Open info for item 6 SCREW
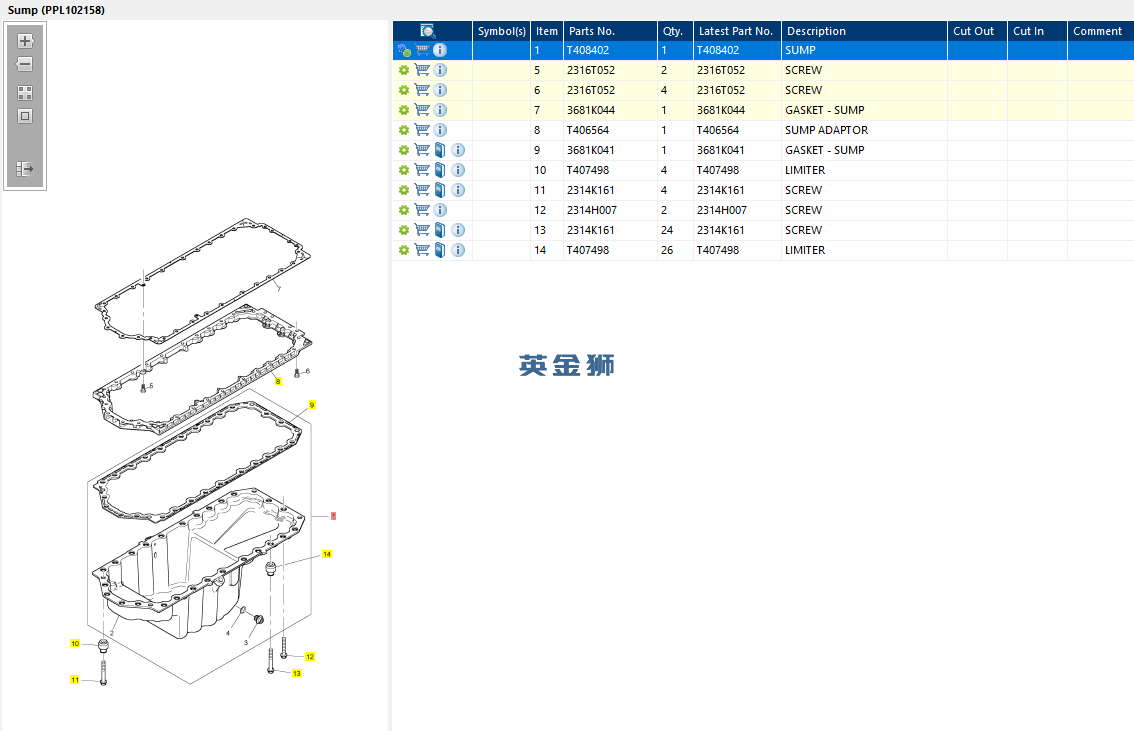 440,90
